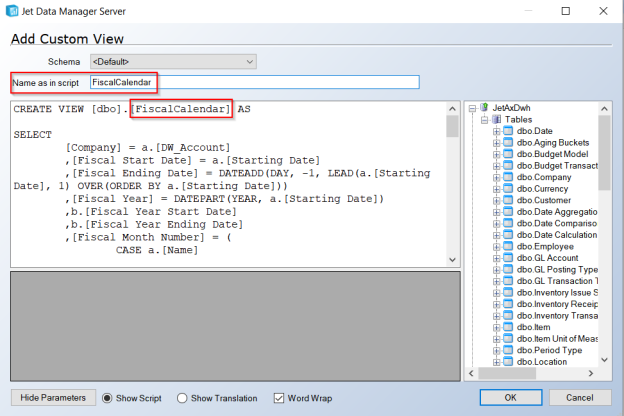
Task: Select the dbo.Item tree label
Action: [x=533, y=327]
